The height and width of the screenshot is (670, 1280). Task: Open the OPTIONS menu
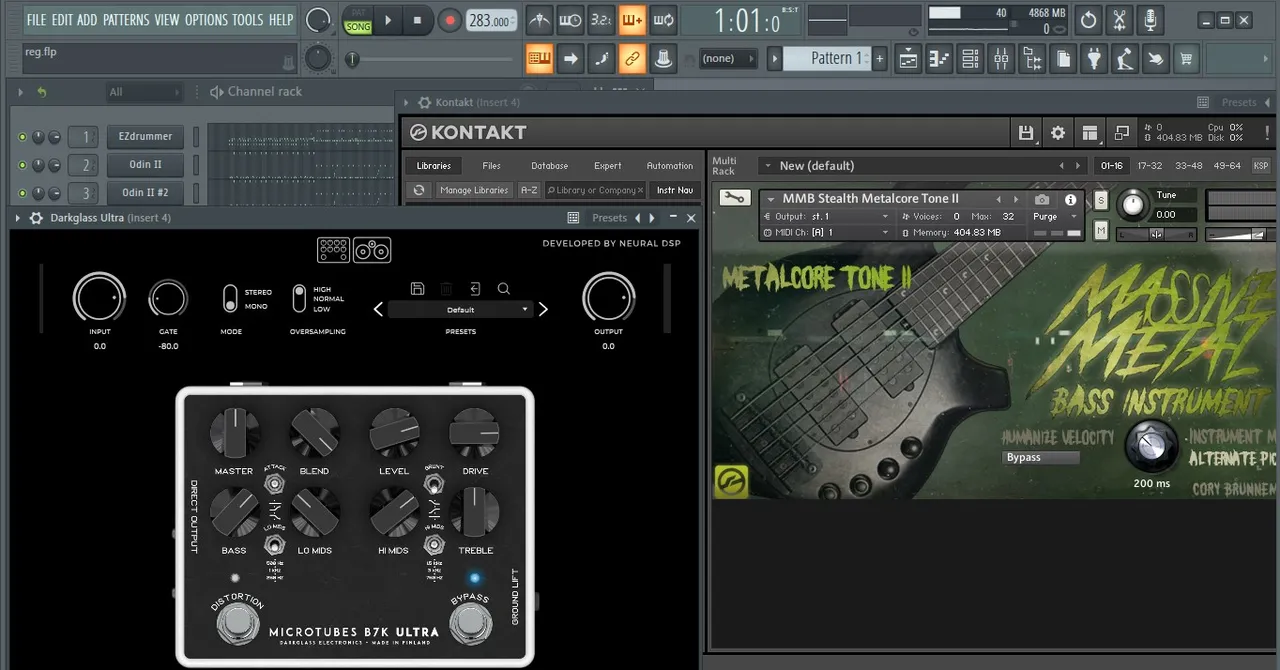point(206,20)
